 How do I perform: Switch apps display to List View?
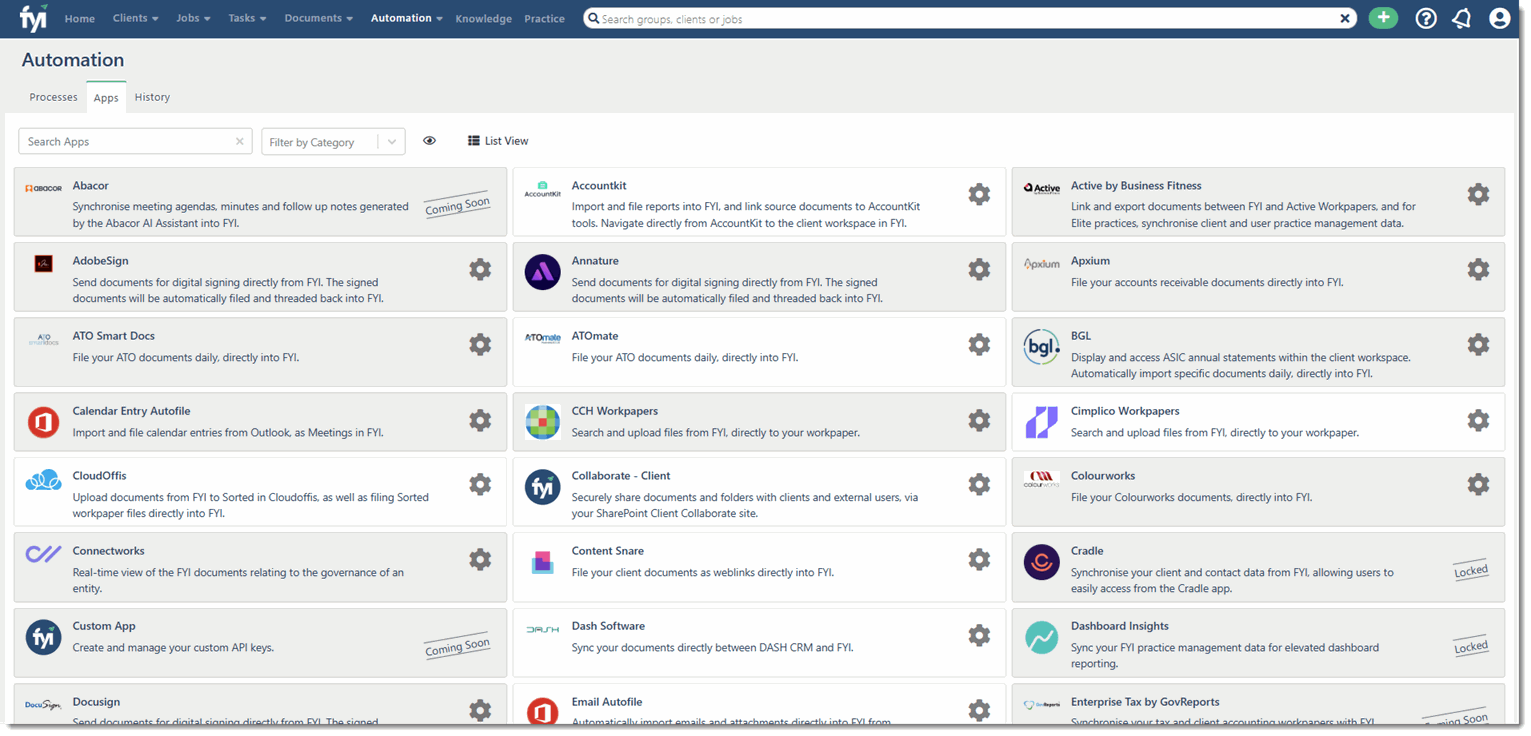click(x=497, y=140)
